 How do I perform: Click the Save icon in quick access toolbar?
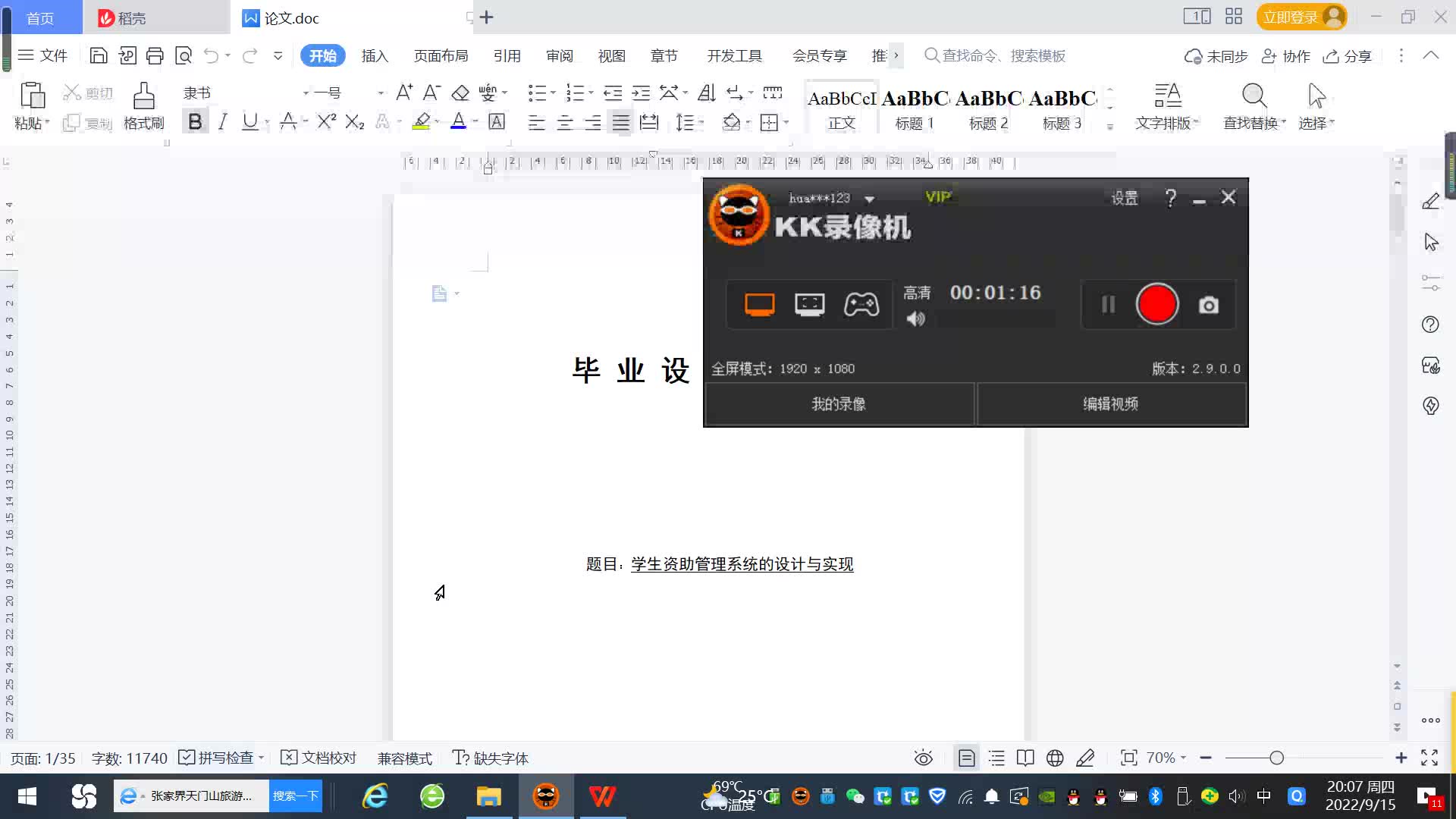(98, 55)
